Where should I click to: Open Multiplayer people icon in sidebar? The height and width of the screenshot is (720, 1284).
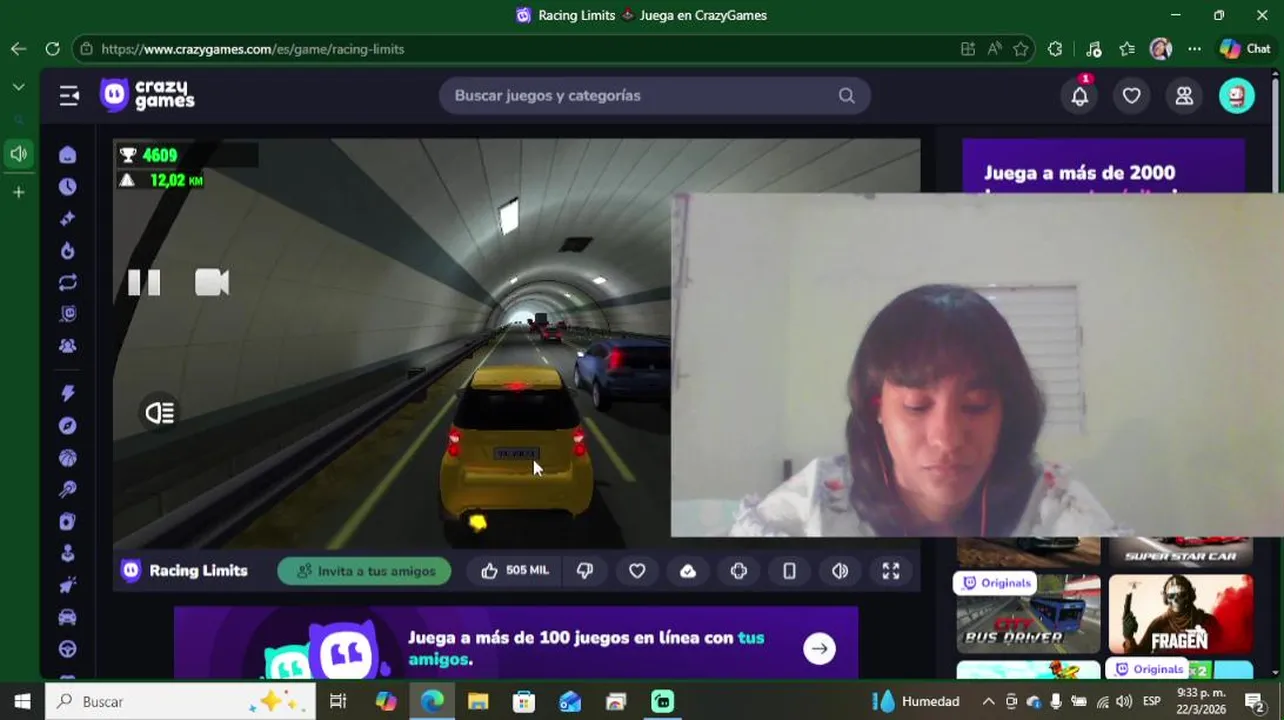[x=68, y=346]
